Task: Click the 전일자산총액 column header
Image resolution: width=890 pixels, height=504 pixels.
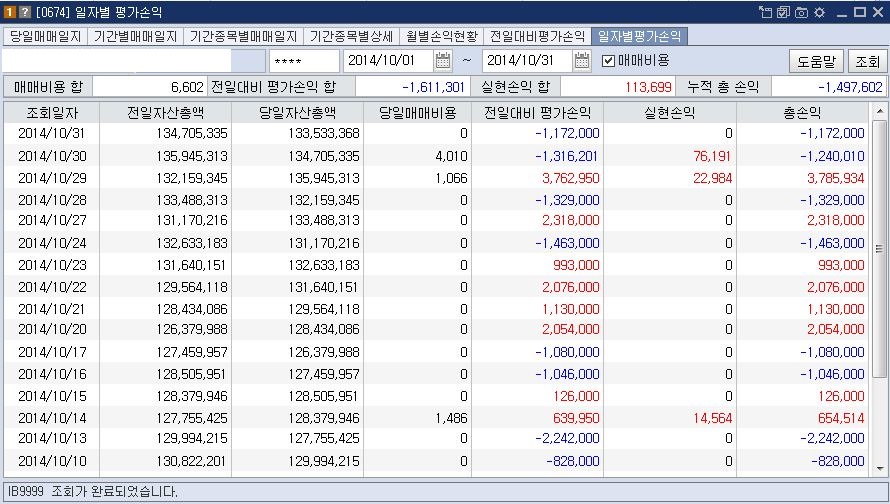Action: (165, 113)
